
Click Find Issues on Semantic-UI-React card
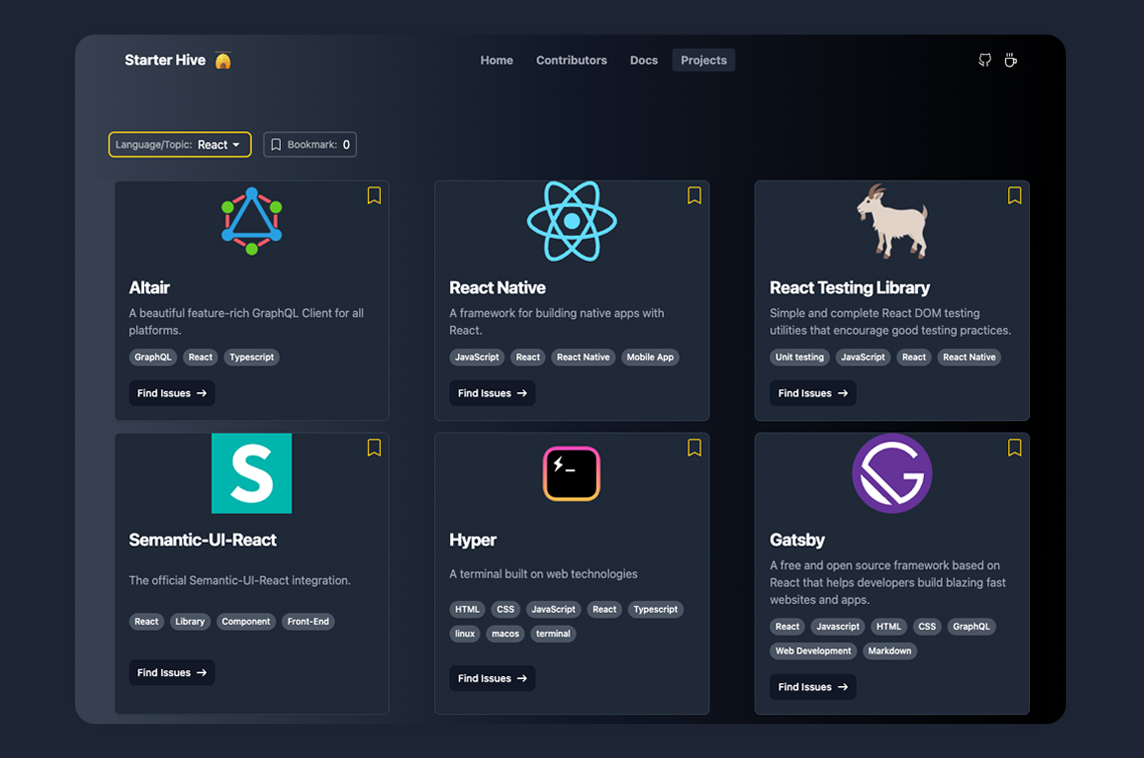click(171, 673)
